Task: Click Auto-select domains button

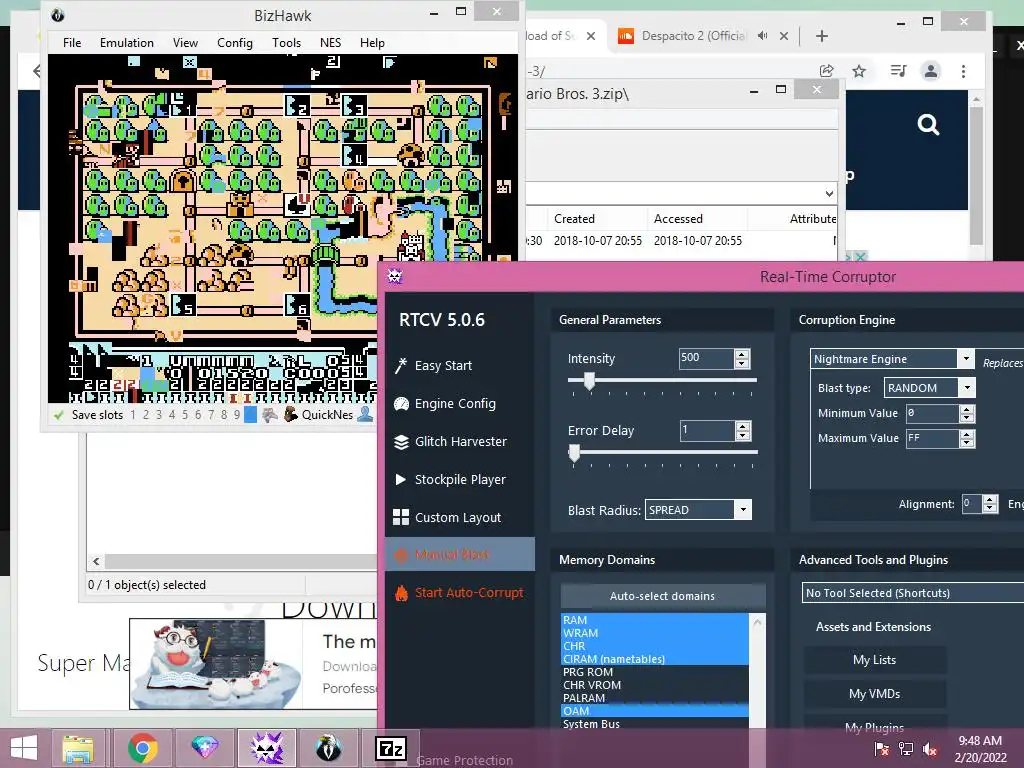Action: click(663, 596)
